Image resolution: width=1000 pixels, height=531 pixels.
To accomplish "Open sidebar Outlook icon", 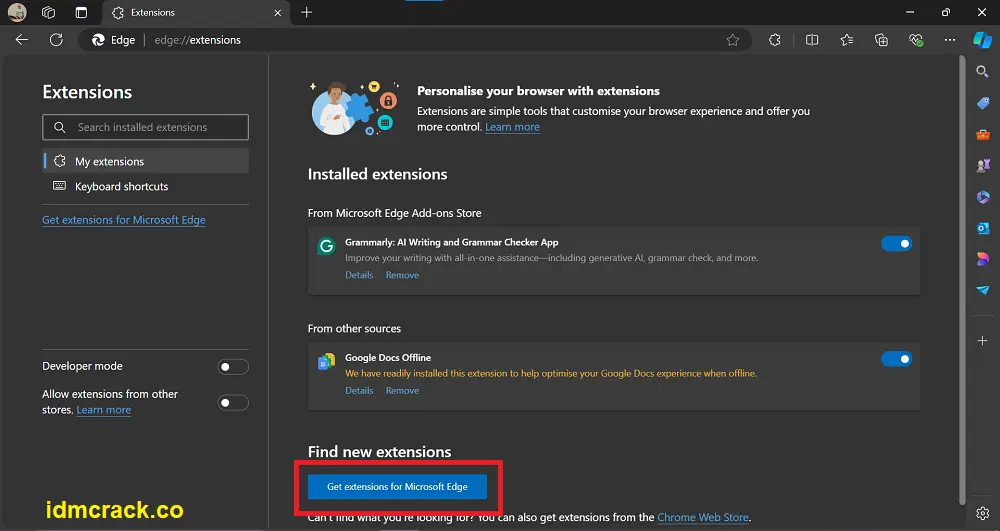I will click(x=983, y=228).
